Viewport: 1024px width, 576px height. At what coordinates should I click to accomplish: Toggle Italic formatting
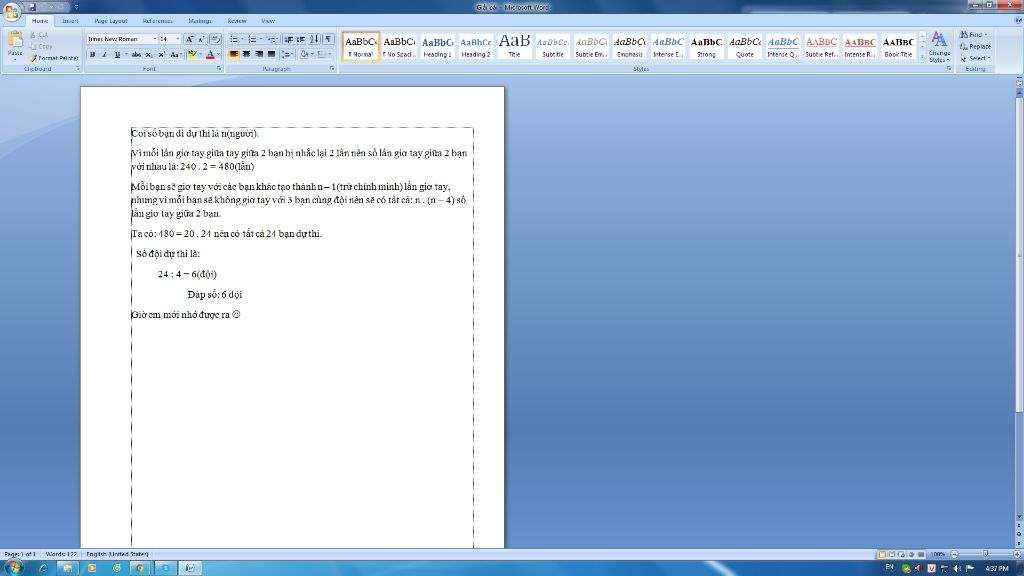point(104,55)
